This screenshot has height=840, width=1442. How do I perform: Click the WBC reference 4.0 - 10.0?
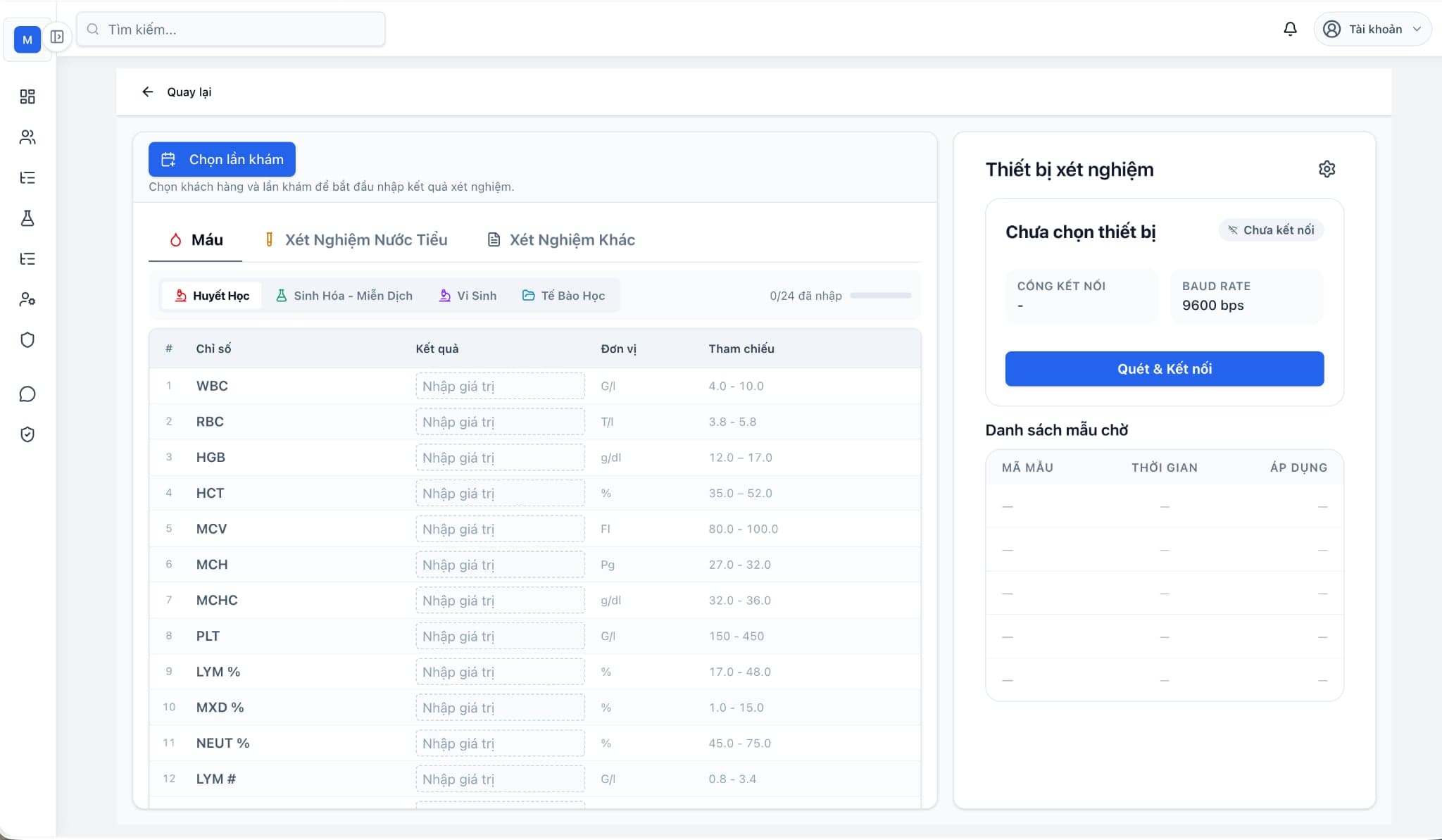point(736,386)
